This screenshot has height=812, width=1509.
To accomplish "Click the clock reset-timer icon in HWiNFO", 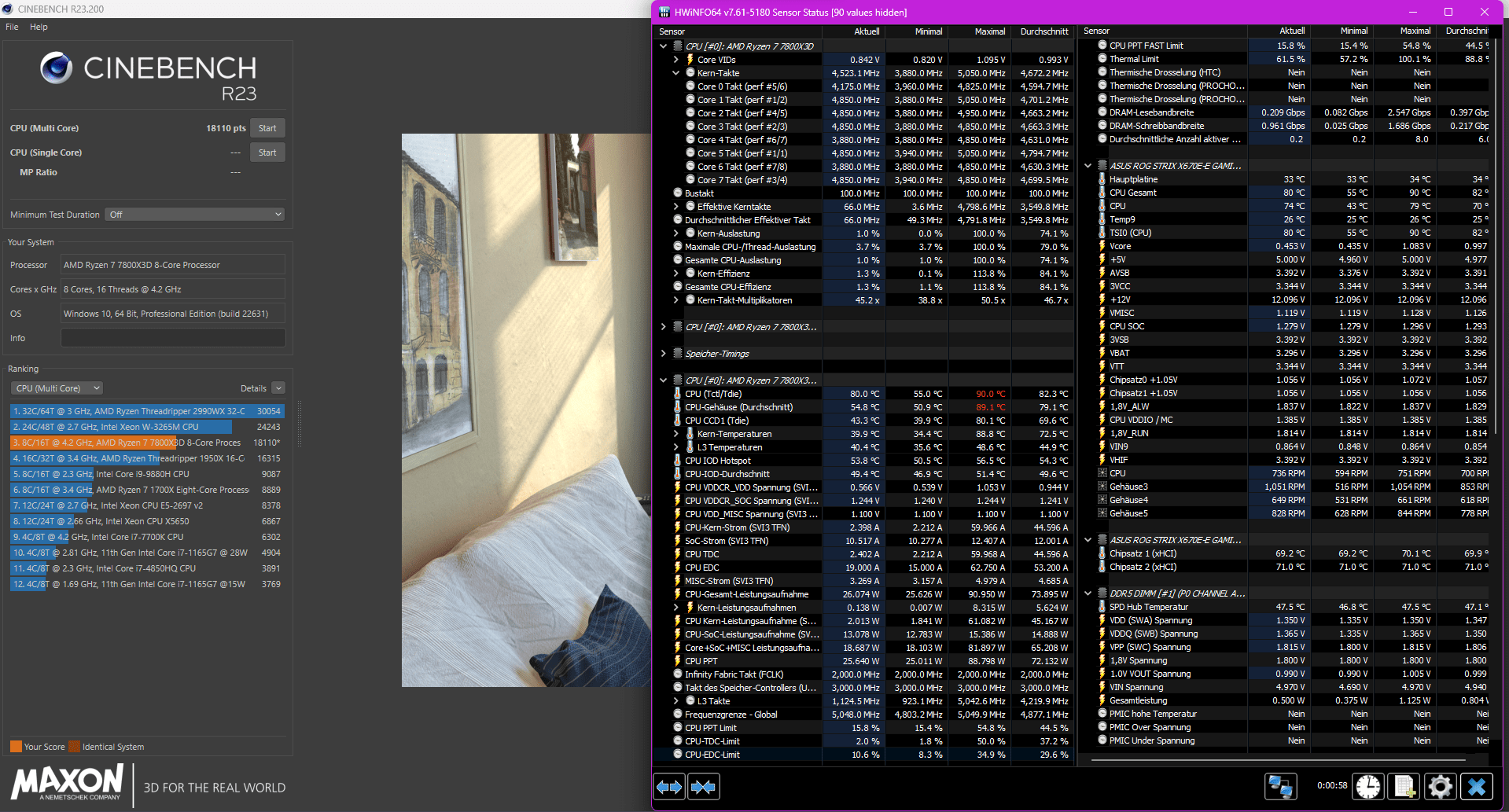I will click(1368, 786).
